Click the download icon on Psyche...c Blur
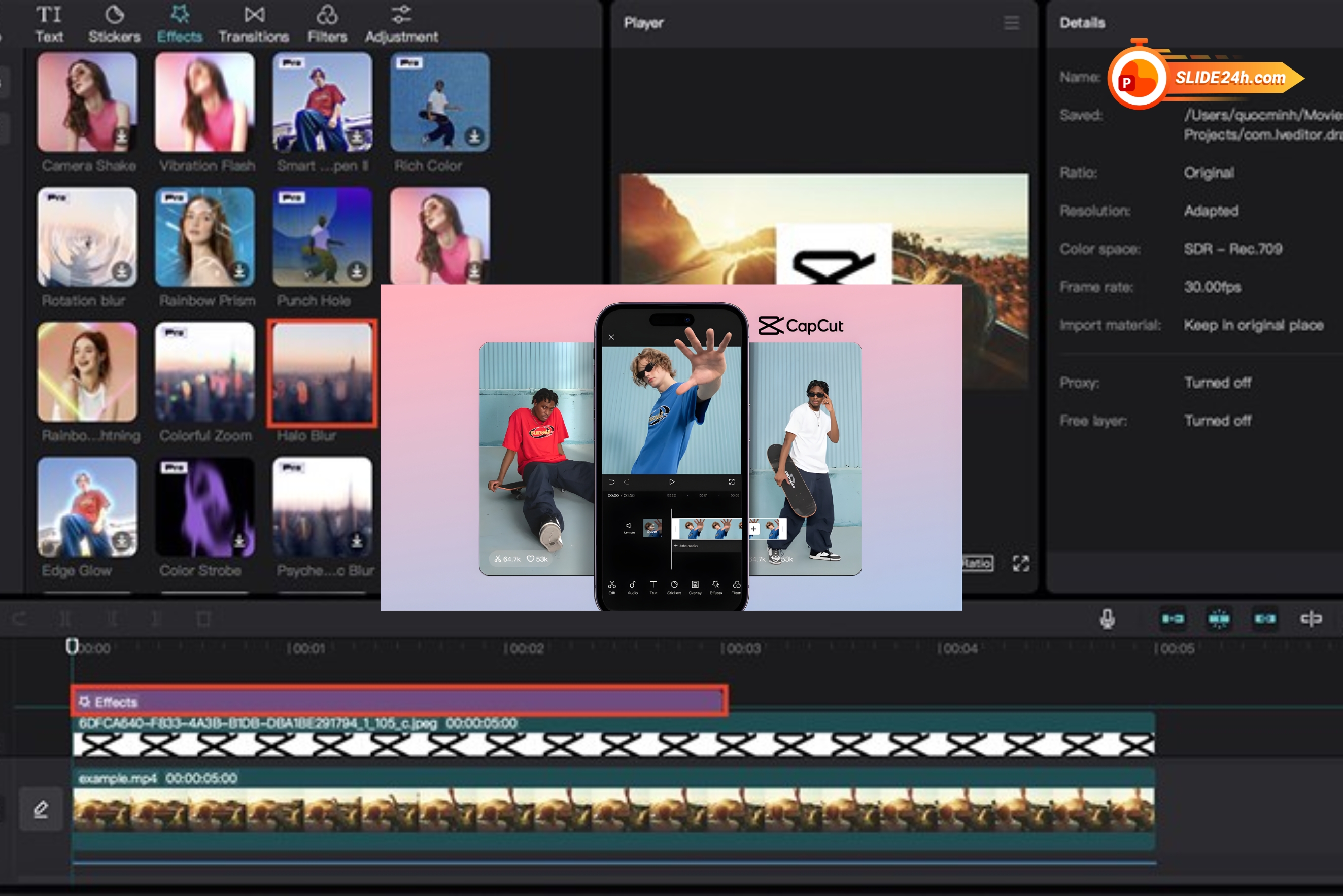This screenshot has height=896, width=1343. pos(357,540)
